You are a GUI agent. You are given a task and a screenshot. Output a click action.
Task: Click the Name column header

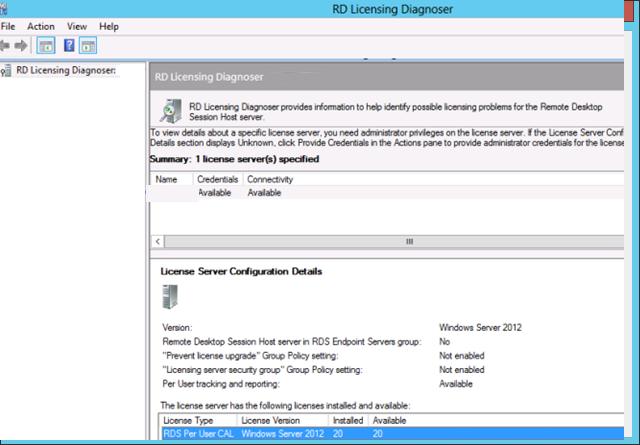167,179
